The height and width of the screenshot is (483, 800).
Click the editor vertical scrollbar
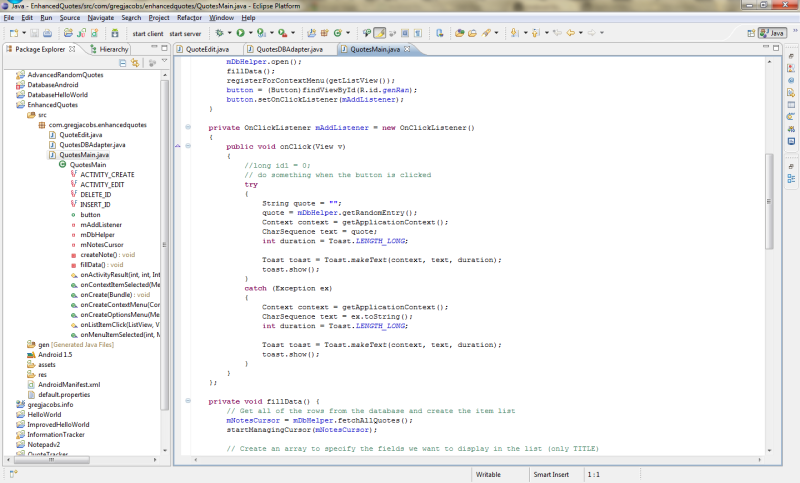point(769,200)
